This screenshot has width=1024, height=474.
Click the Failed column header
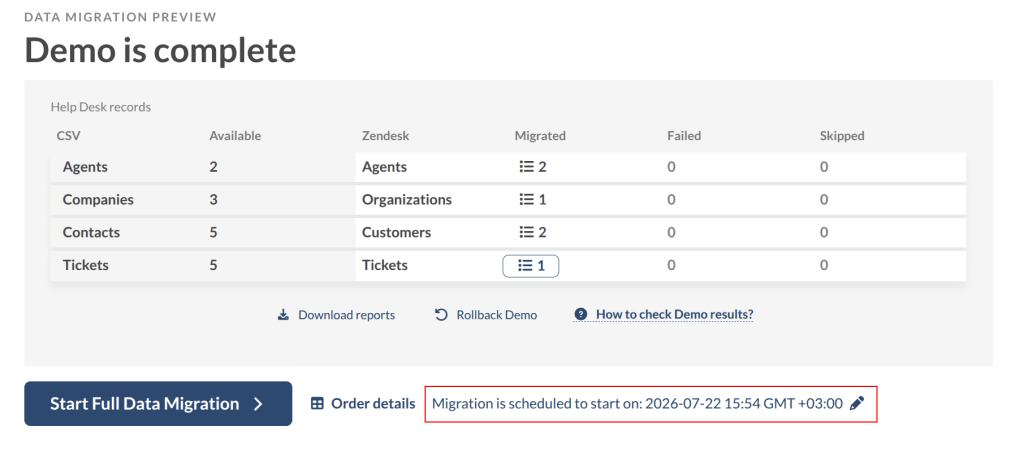tap(684, 136)
